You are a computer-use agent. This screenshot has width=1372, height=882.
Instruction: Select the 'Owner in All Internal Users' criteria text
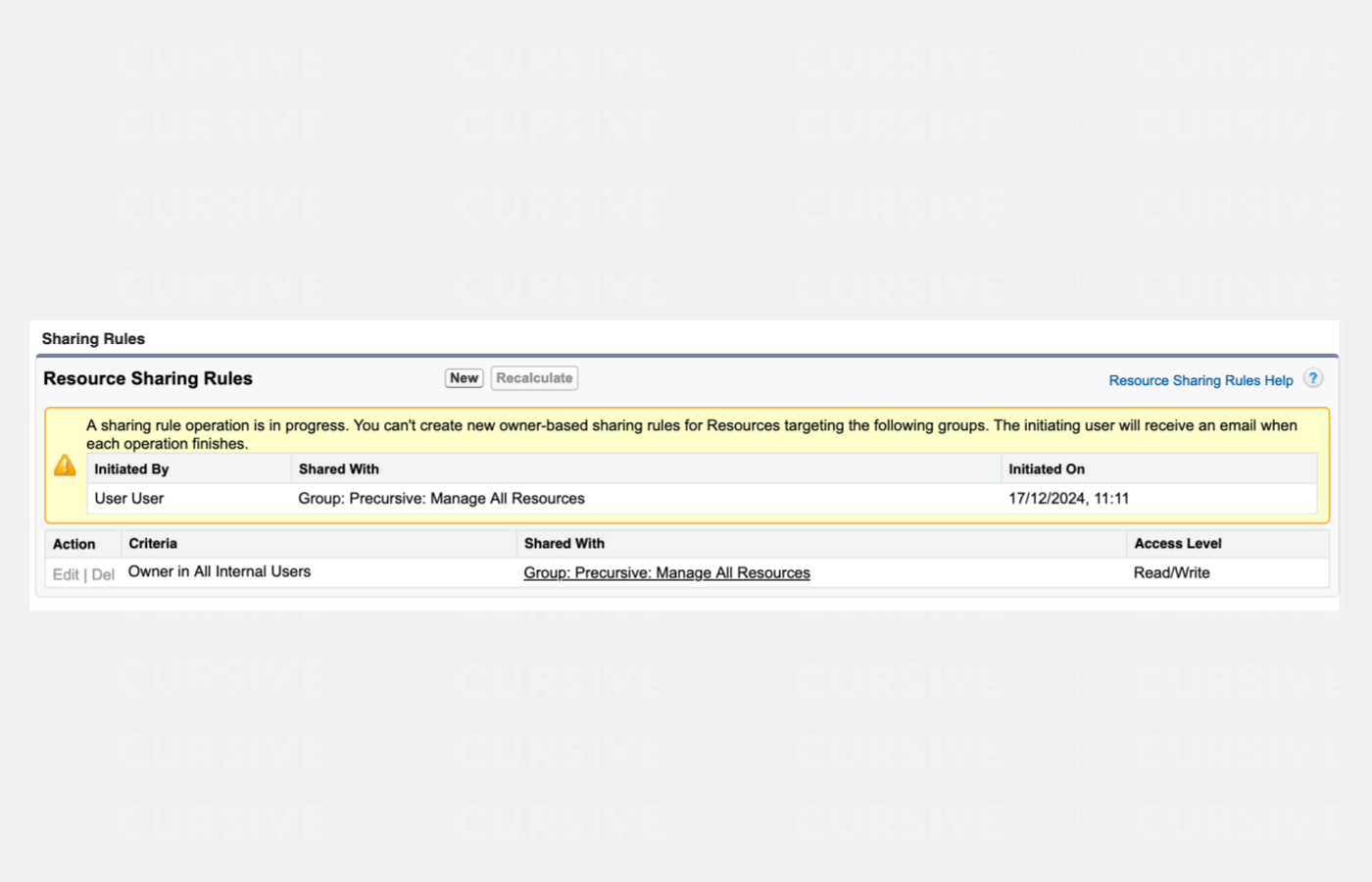click(x=220, y=571)
